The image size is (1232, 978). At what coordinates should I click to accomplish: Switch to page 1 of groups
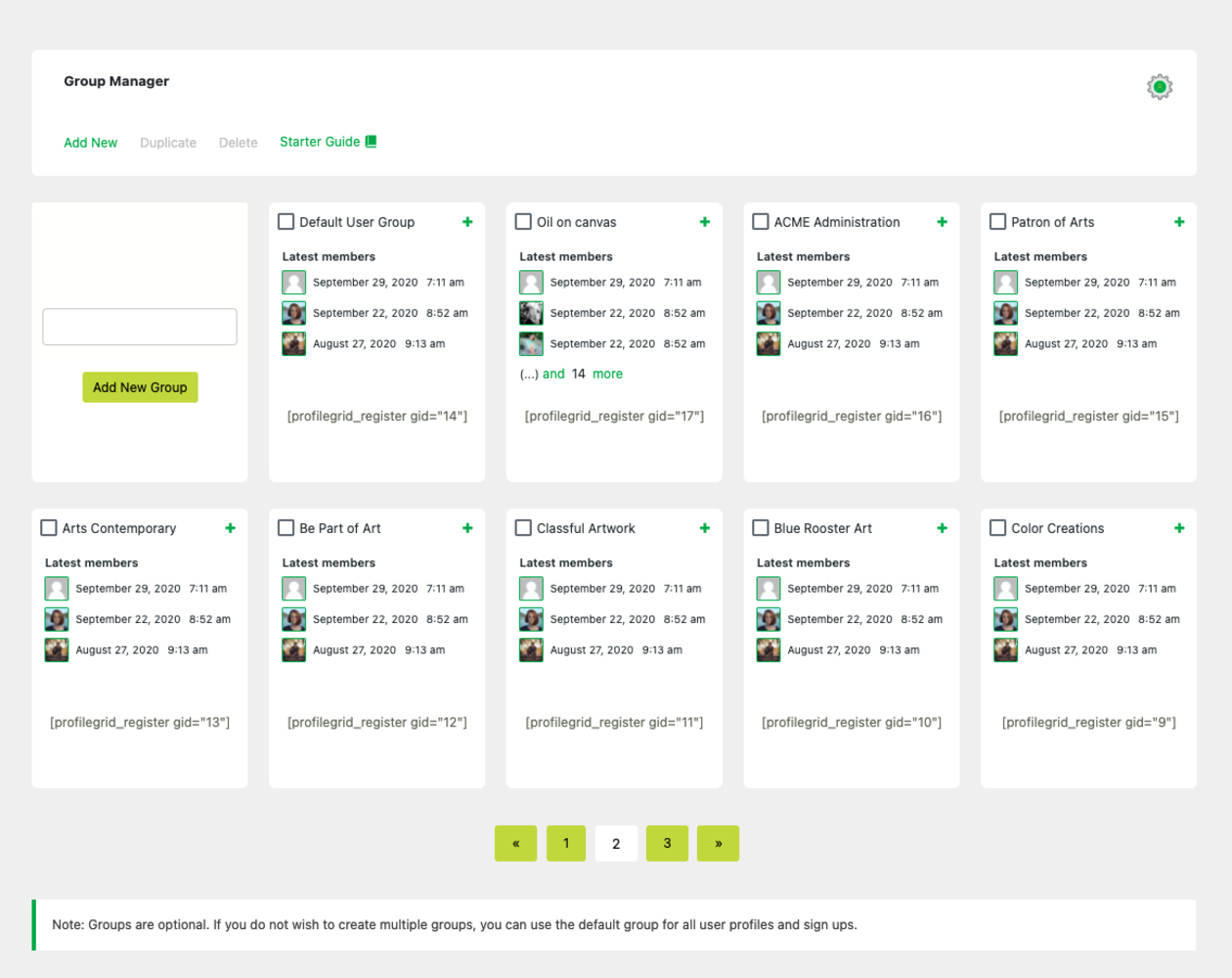tap(566, 843)
